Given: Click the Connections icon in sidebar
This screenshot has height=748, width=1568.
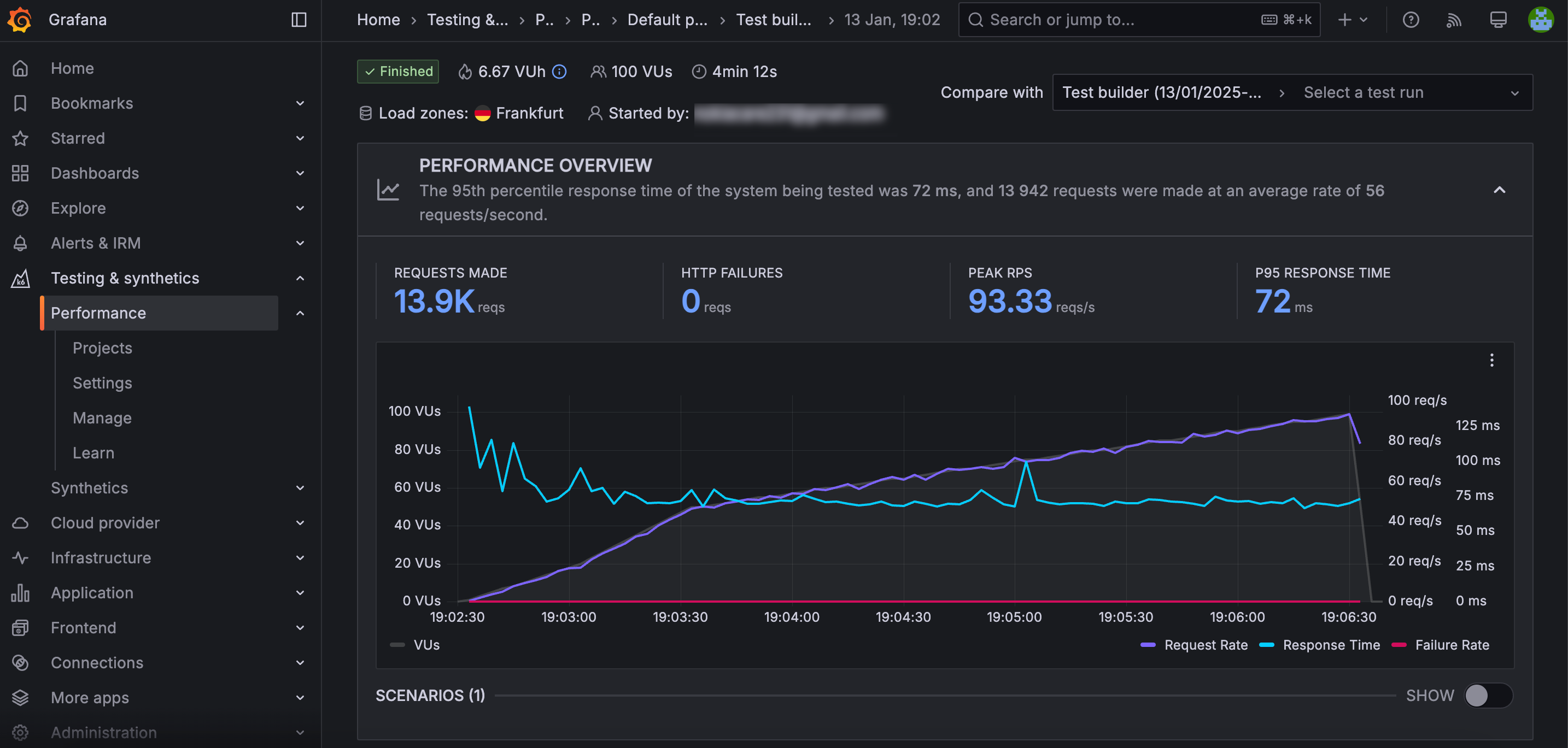Looking at the screenshot, I should 20,663.
